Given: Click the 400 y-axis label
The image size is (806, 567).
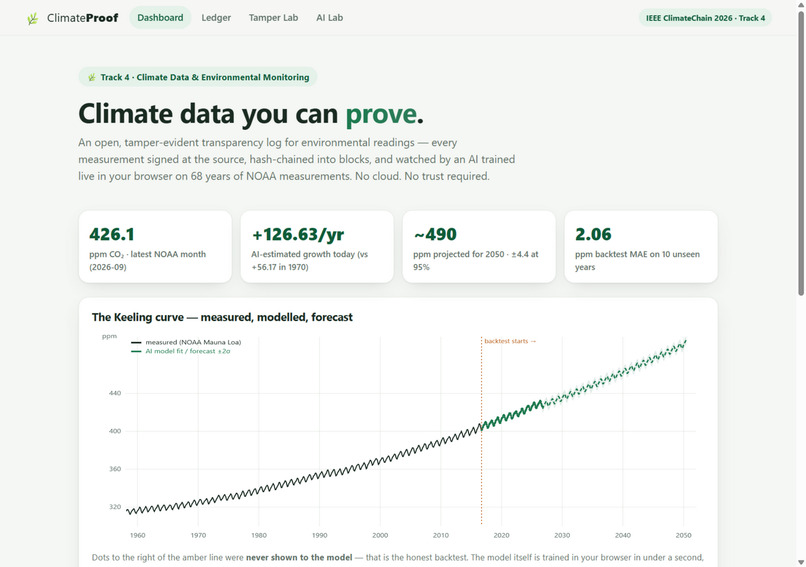Looking at the screenshot, I should click(x=115, y=431).
